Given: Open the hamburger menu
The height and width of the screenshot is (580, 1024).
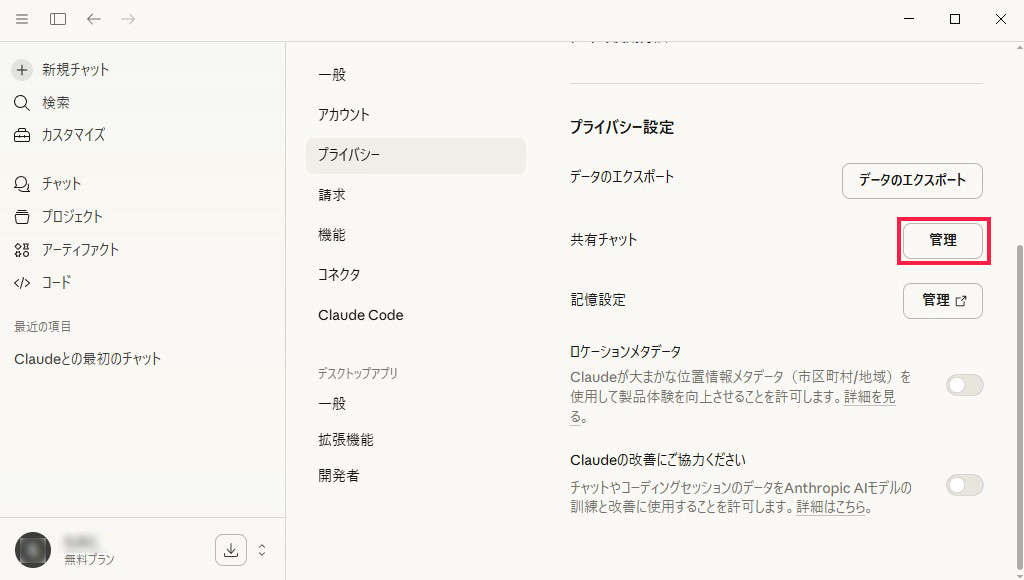Looking at the screenshot, I should [21, 18].
